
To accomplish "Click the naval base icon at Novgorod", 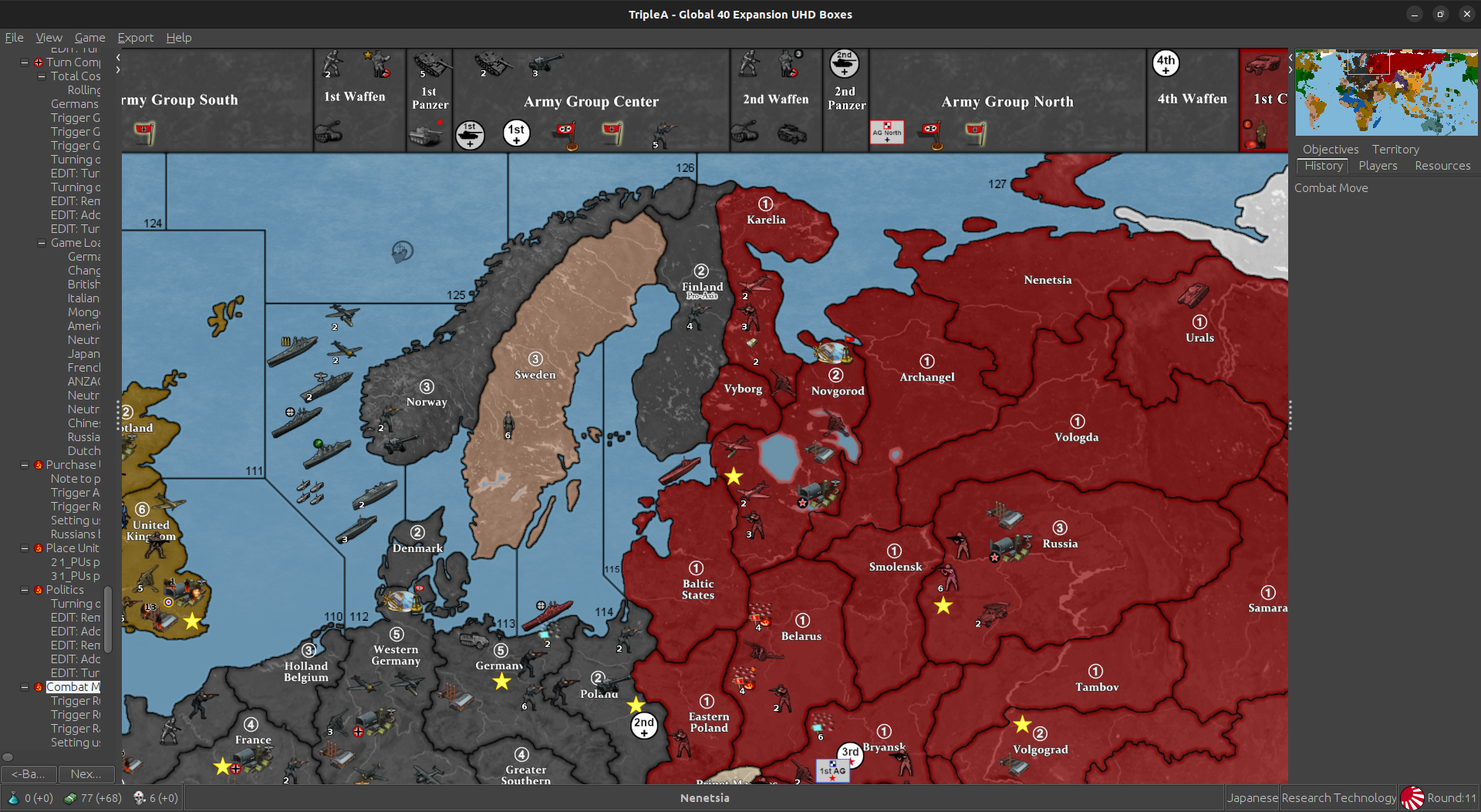I will coord(834,352).
